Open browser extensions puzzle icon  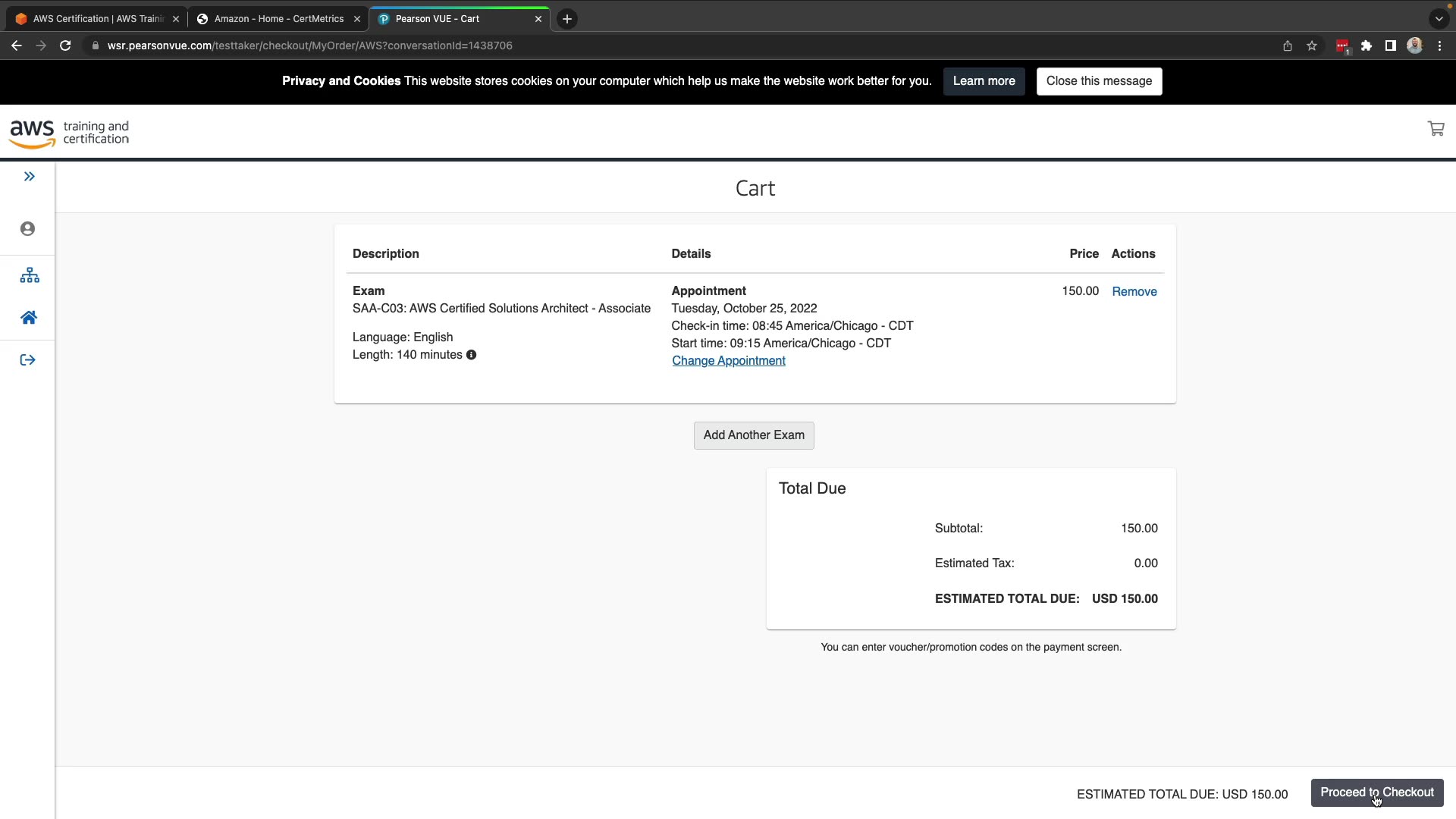point(1367,45)
